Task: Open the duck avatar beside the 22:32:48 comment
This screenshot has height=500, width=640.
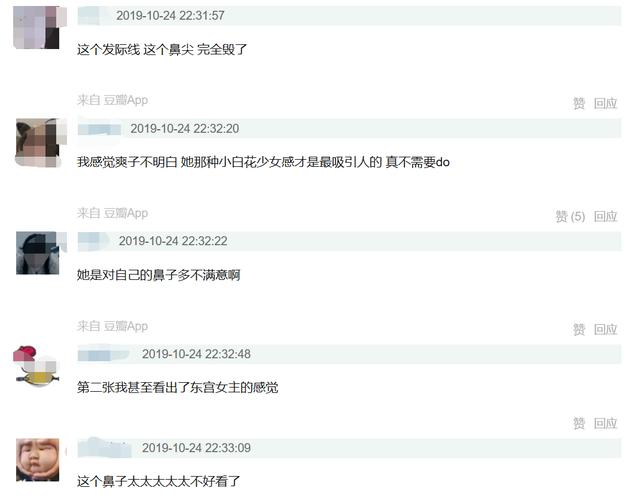Action: click(x=37, y=366)
